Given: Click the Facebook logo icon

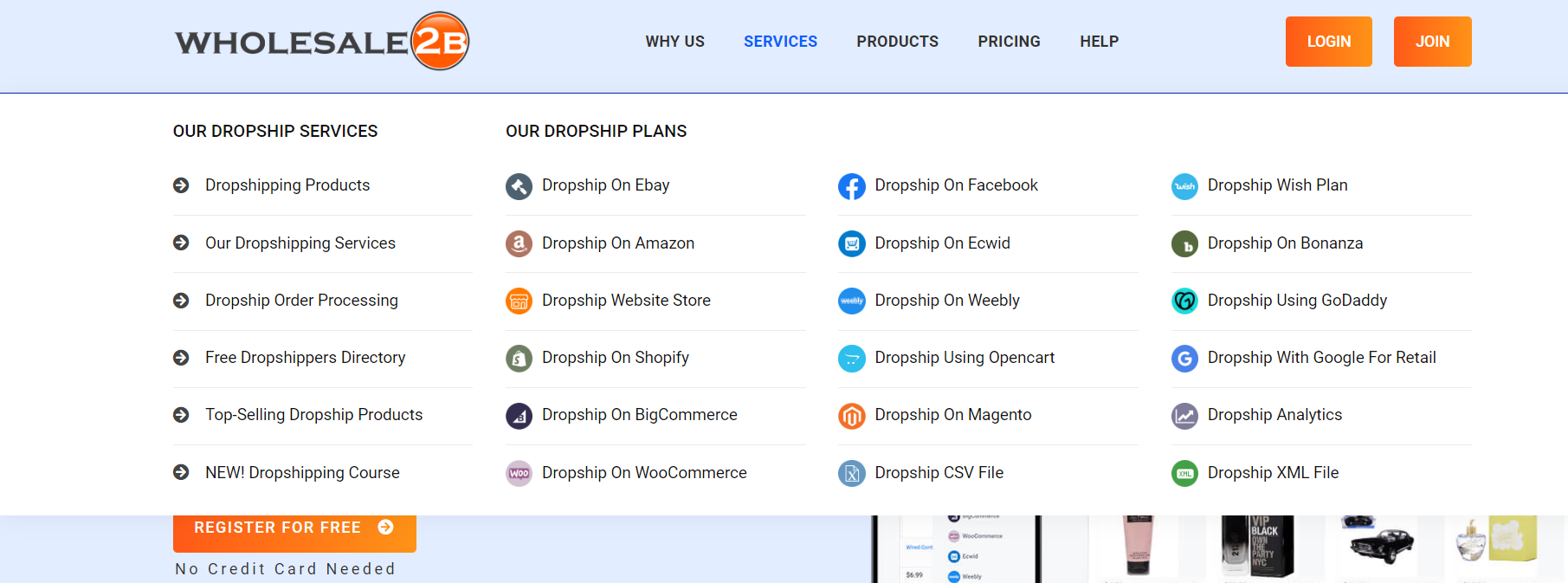Looking at the screenshot, I should (852, 186).
